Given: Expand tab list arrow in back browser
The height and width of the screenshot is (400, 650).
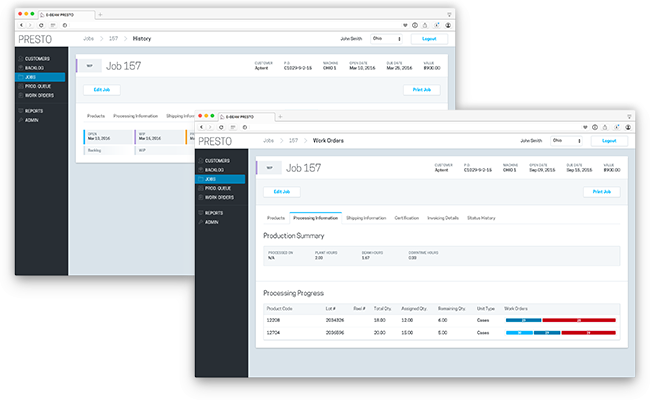Looking at the screenshot, I should (449, 15).
